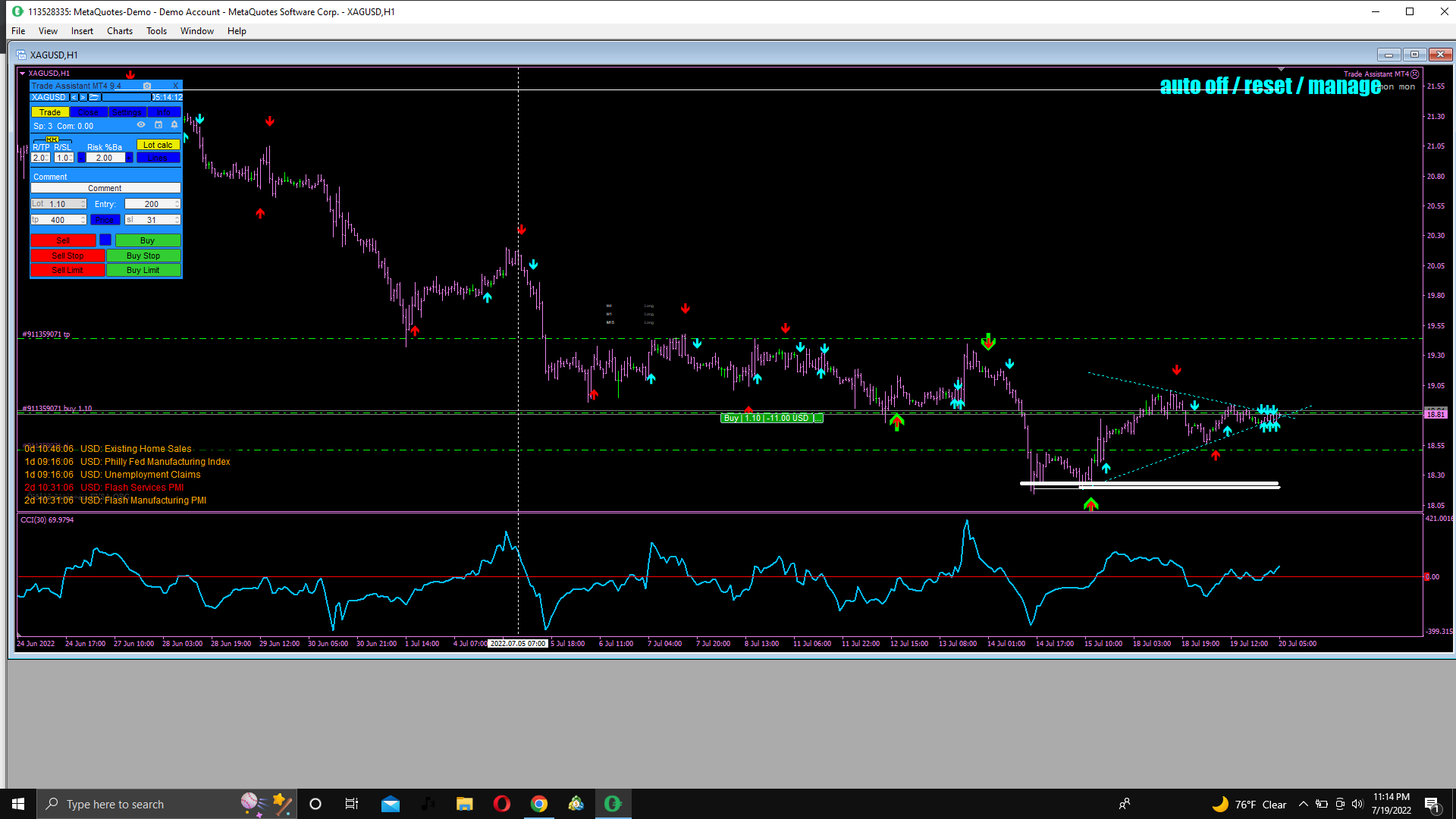Viewport: 1456px width, 819px height.
Task: Click the eye visibility icon in trade panel
Action: 141,125
